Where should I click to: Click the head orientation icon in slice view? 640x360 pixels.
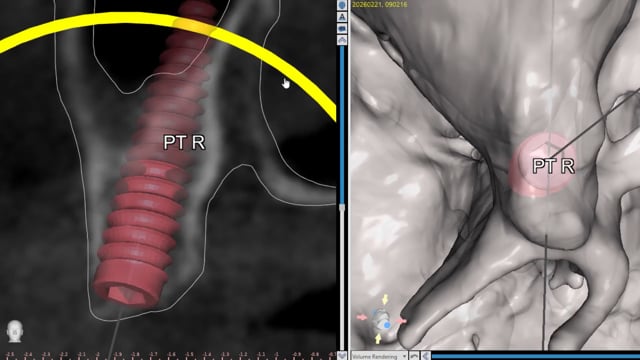coord(15,331)
